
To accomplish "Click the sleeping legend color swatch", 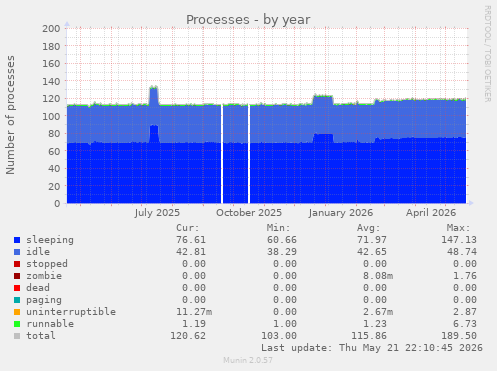I will click(17, 240).
